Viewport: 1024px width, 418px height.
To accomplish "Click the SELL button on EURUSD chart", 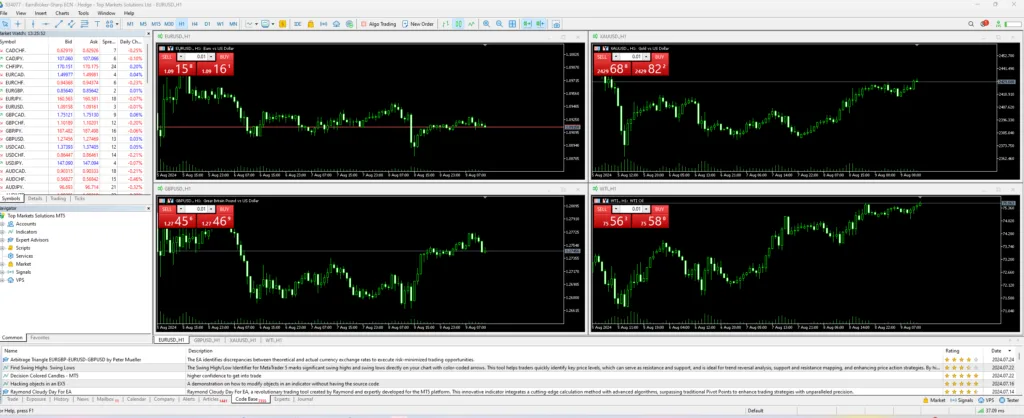I will coord(167,56).
